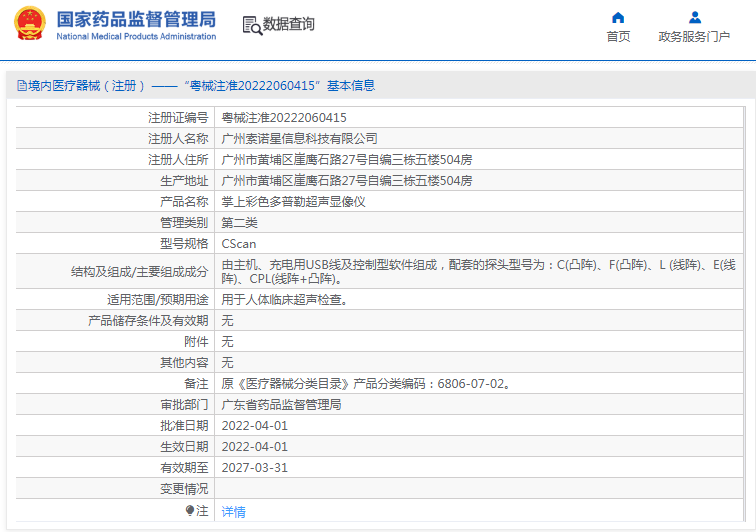
Task: Select registration number 粤械注准20222060415 value cell
Action: [x=284, y=118]
